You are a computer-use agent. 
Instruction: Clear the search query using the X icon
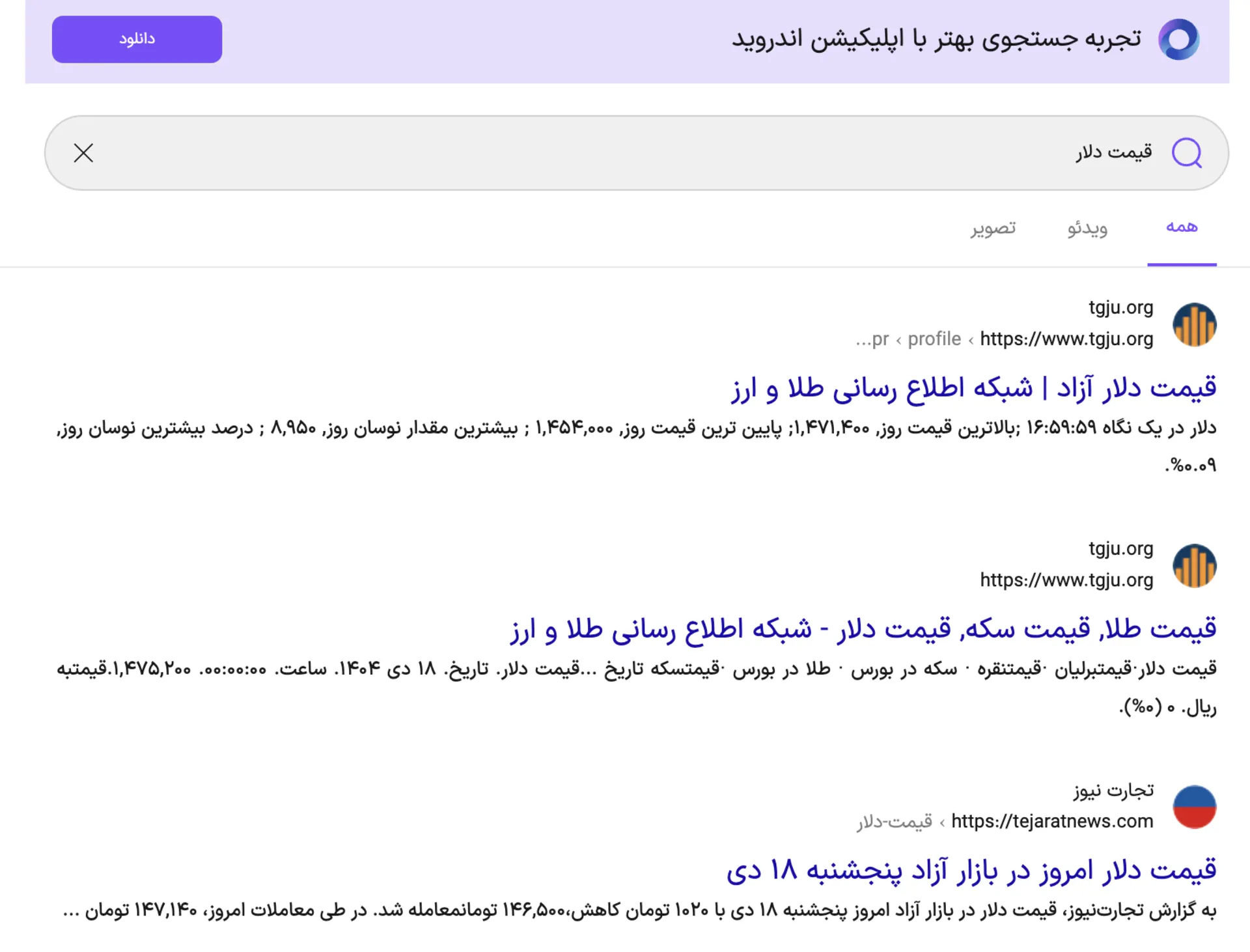coord(83,152)
